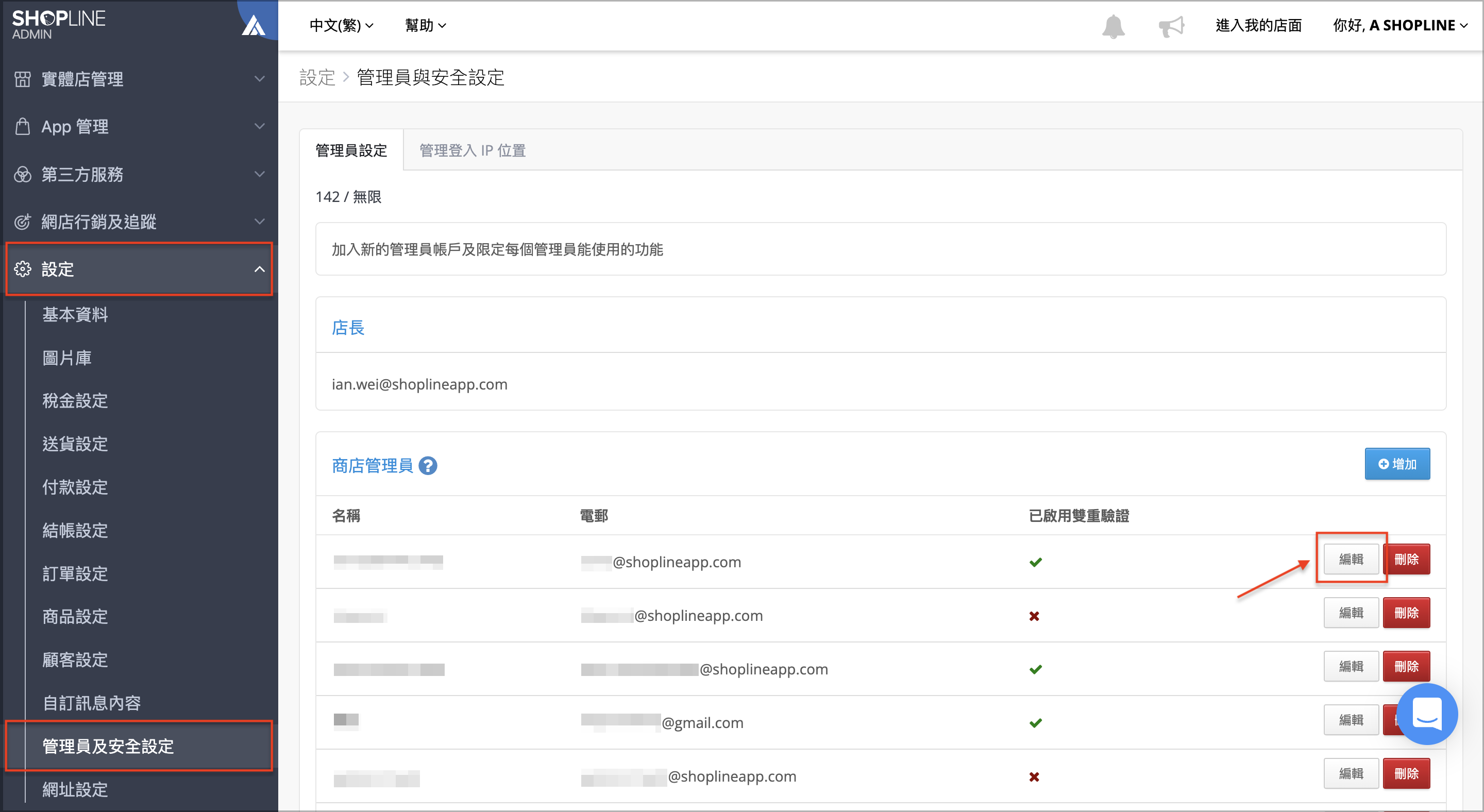Open 圖片庫 in the settings submenu

(x=68, y=358)
